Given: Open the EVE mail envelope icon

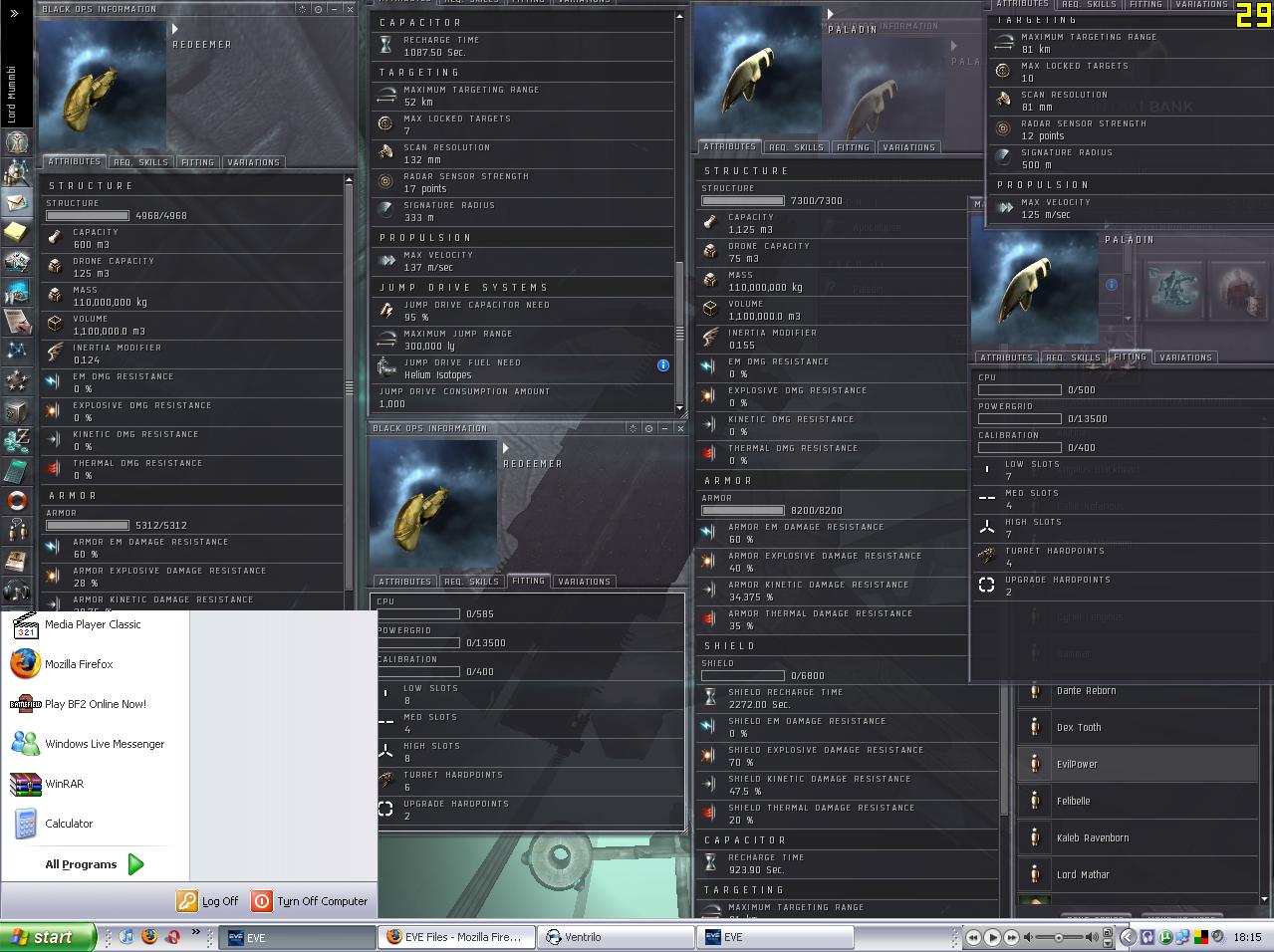Looking at the screenshot, I should pyautogui.click(x=16, y=202).
